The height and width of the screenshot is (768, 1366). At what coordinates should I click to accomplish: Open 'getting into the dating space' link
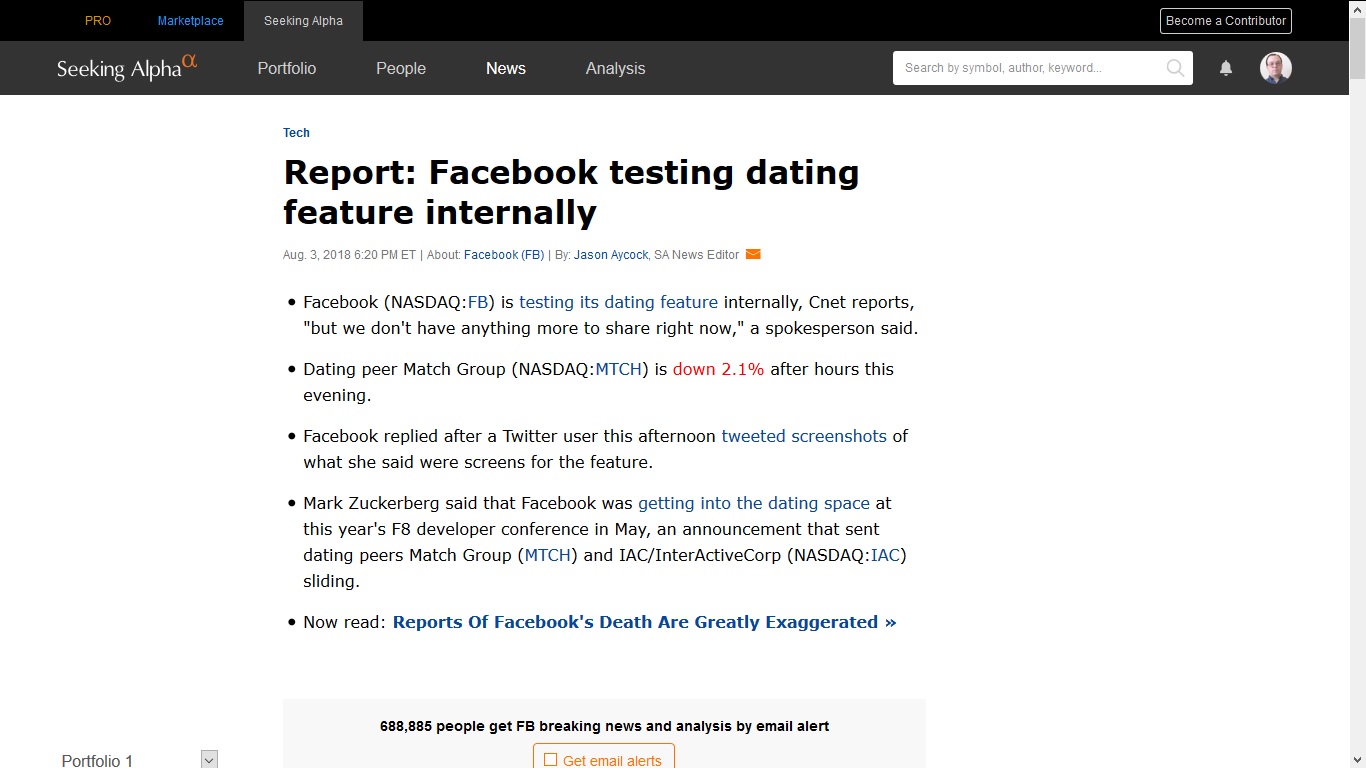754,503
